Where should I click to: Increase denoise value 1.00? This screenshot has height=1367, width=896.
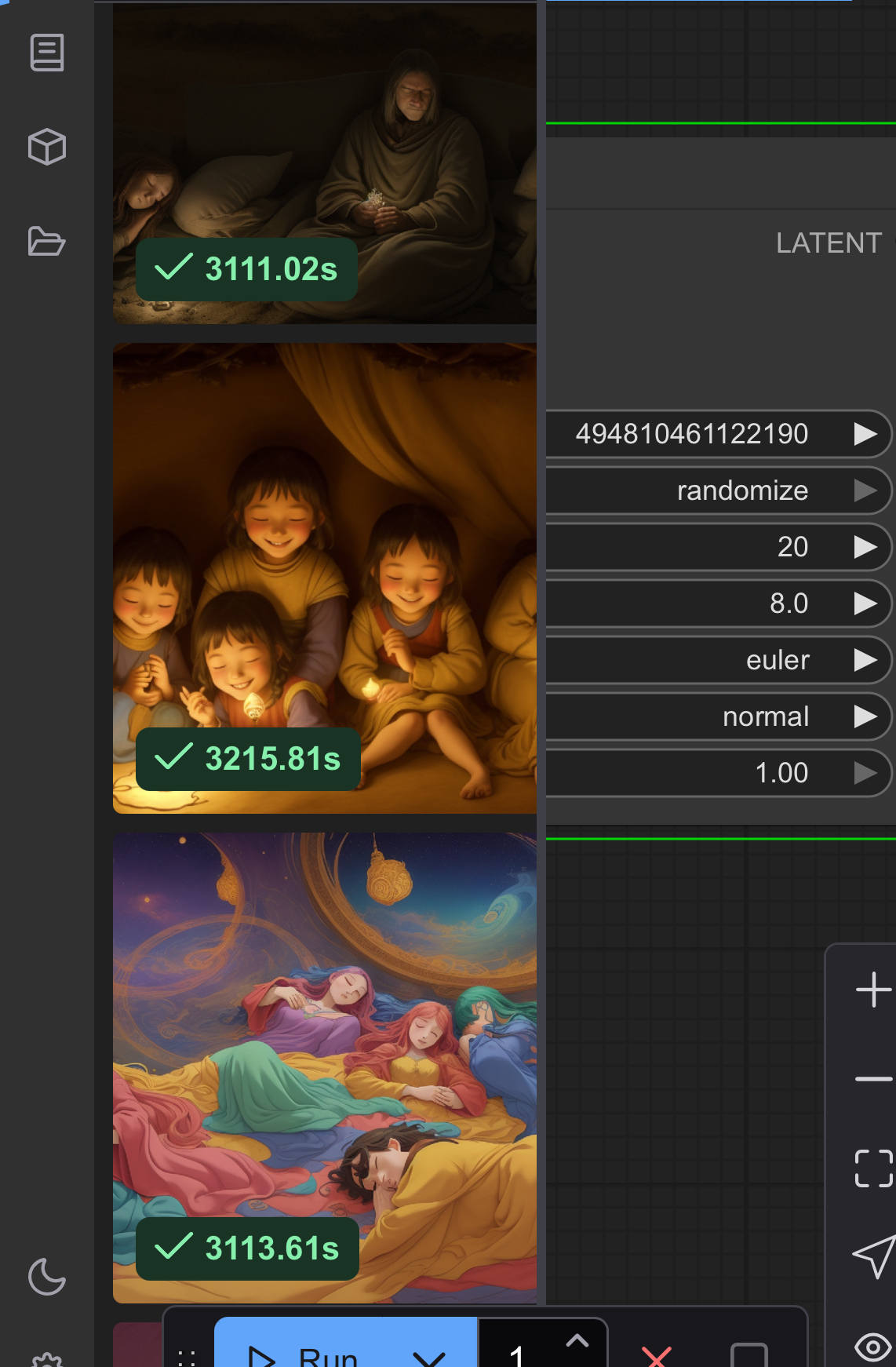865,773
